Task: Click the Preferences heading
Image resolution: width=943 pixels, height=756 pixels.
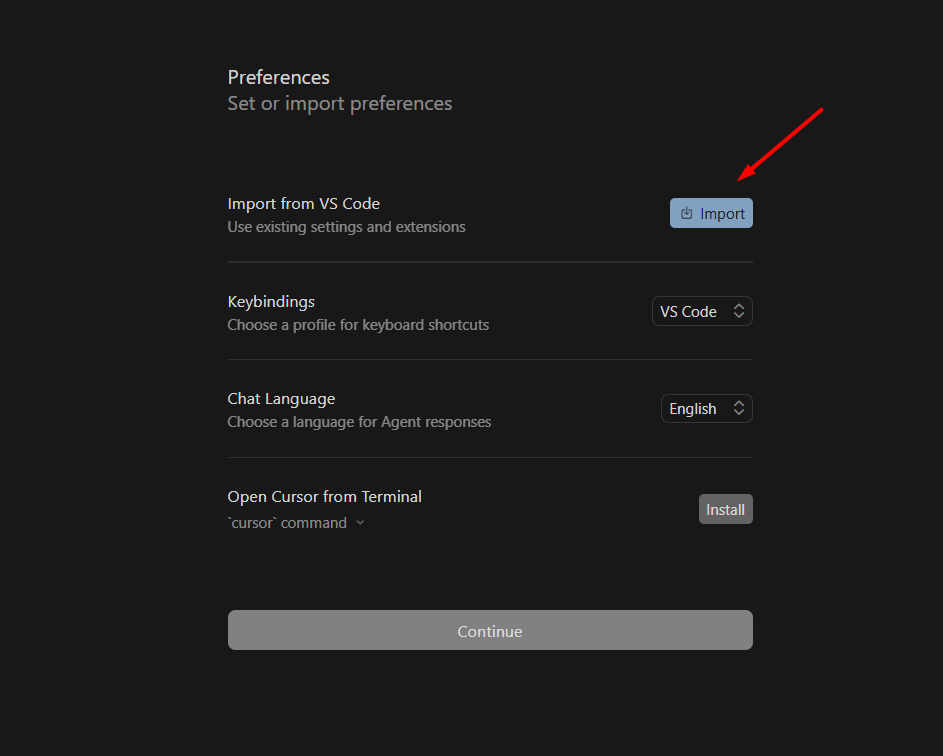Action: pyautogui.click(x=278, y=77)
